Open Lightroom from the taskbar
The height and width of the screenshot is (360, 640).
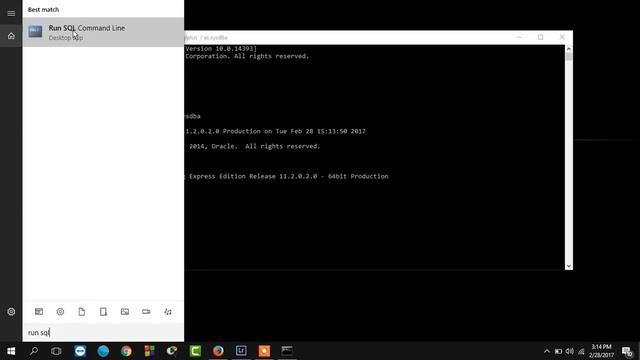[241, 351]
